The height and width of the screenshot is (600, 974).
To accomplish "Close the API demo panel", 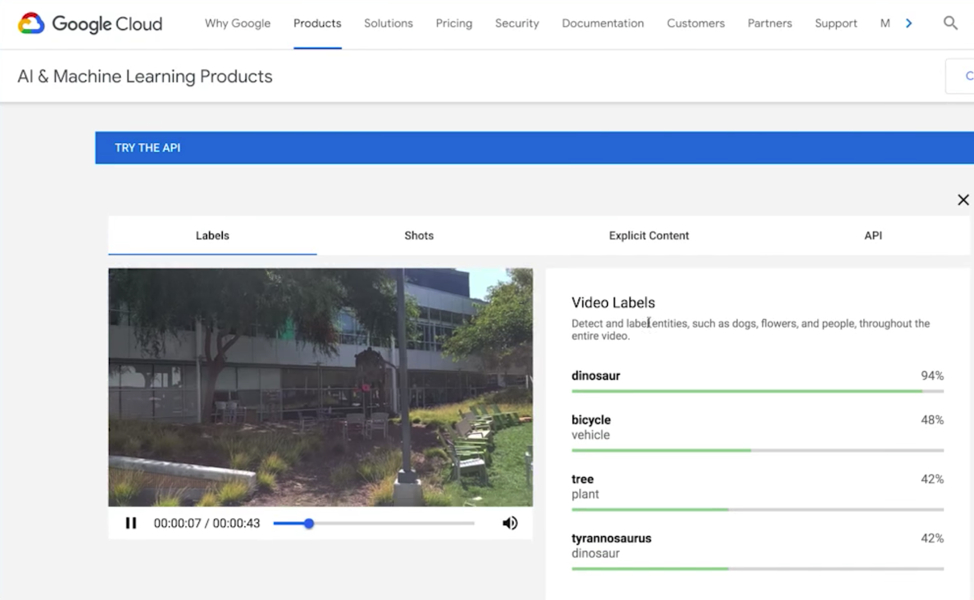I will click(963, 199).
